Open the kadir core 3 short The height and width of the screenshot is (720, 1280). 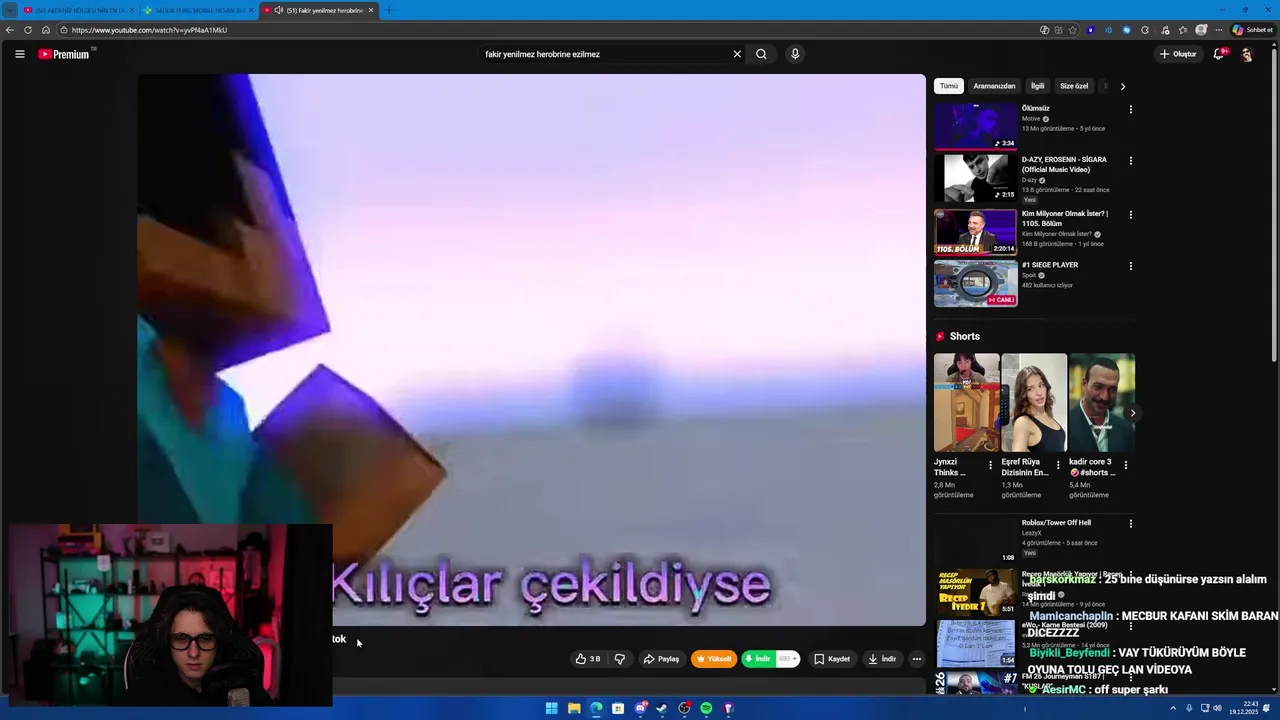pos(1102,403)
